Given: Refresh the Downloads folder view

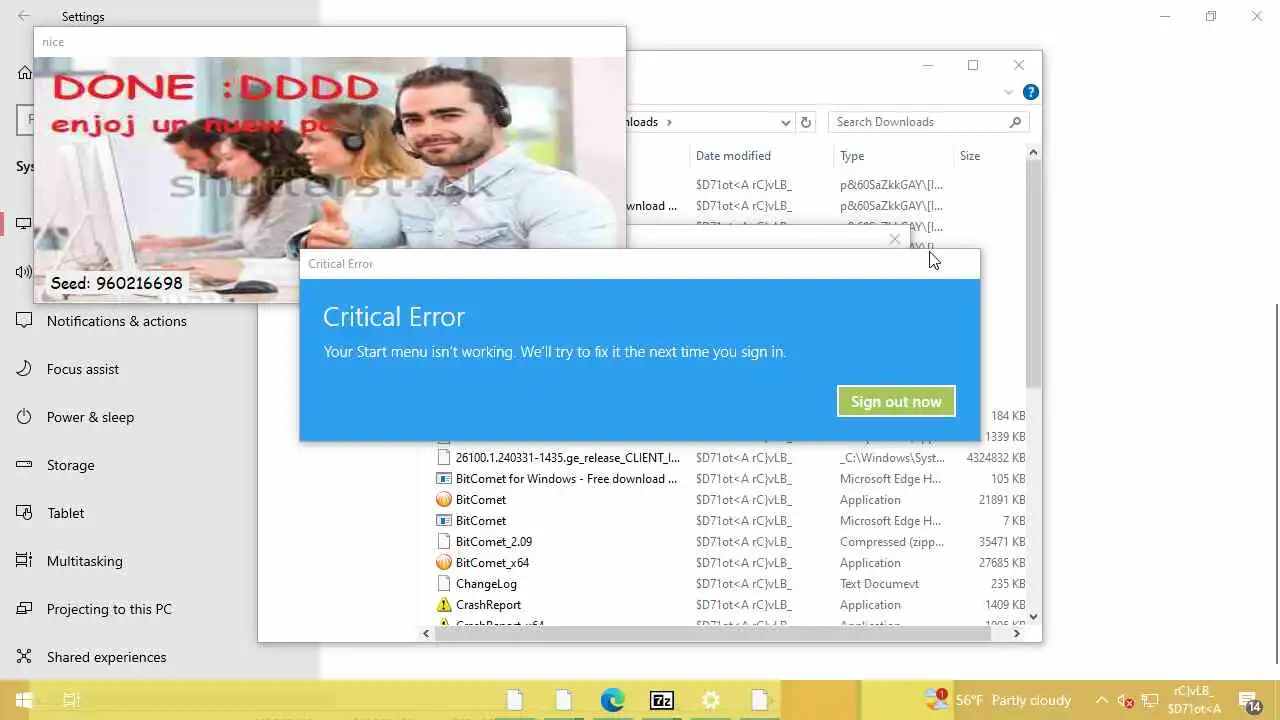Looking at the screenshot, I should [806, 122].
